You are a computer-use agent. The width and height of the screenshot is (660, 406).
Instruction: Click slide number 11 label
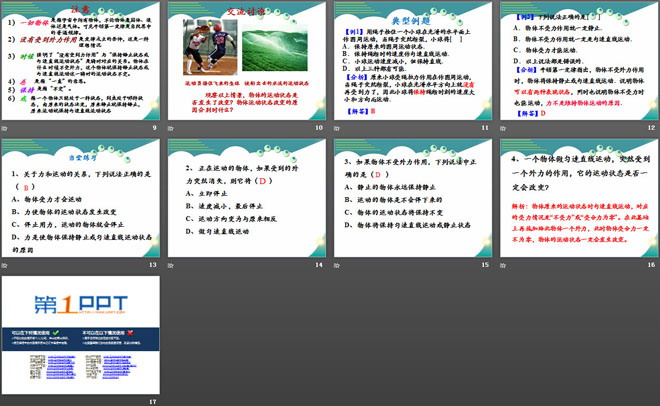[485, 127]
